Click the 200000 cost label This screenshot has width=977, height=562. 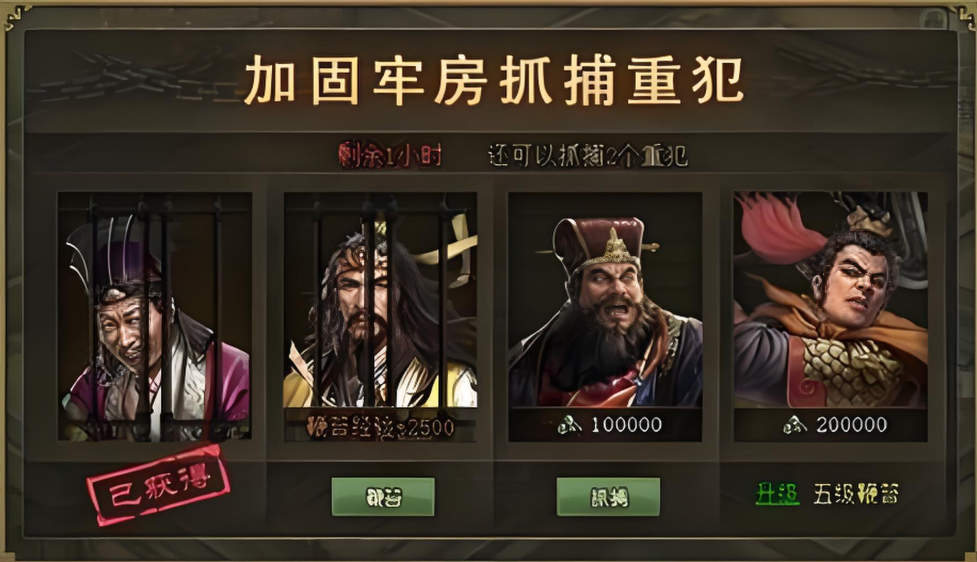click(852, 426)
